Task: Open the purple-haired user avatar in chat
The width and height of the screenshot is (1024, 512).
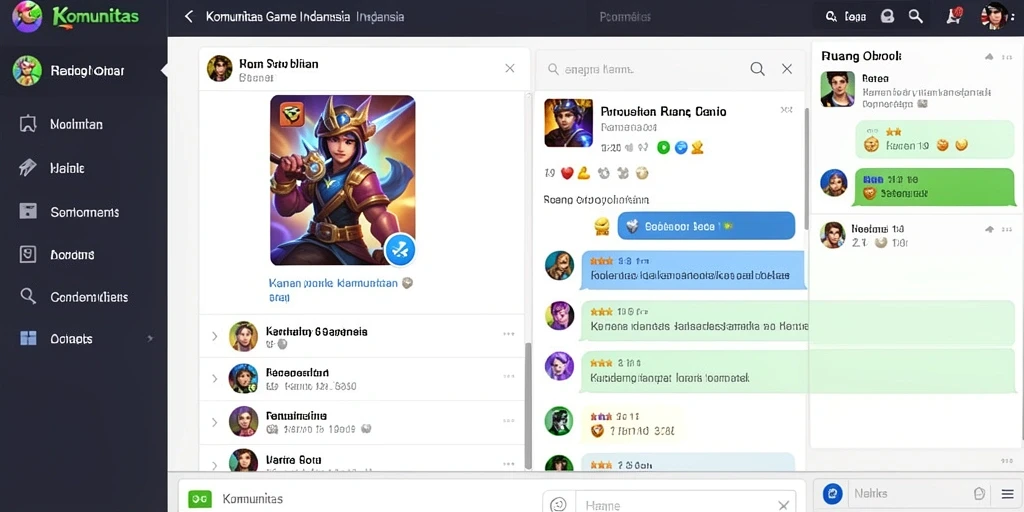Action: pyautogui.click(x=560, y=315)
